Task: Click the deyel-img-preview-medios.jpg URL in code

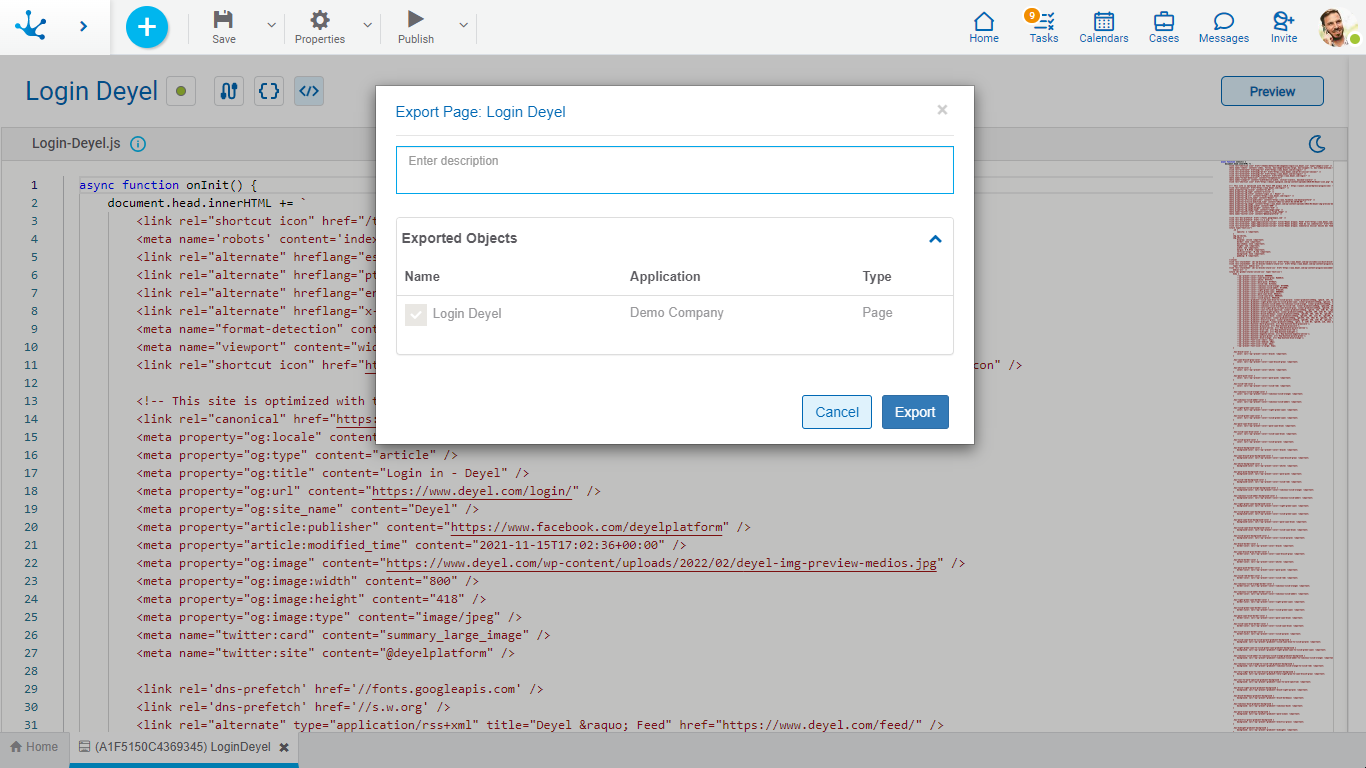Action: pyautogui.click(x=662, y=563)
